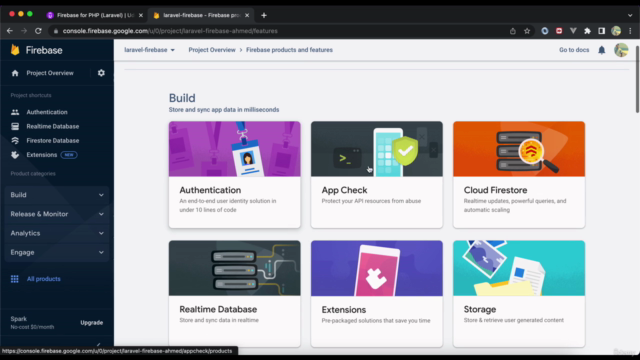
Task: Select the laravel-firebase browser tab
Action: [201, 15]
